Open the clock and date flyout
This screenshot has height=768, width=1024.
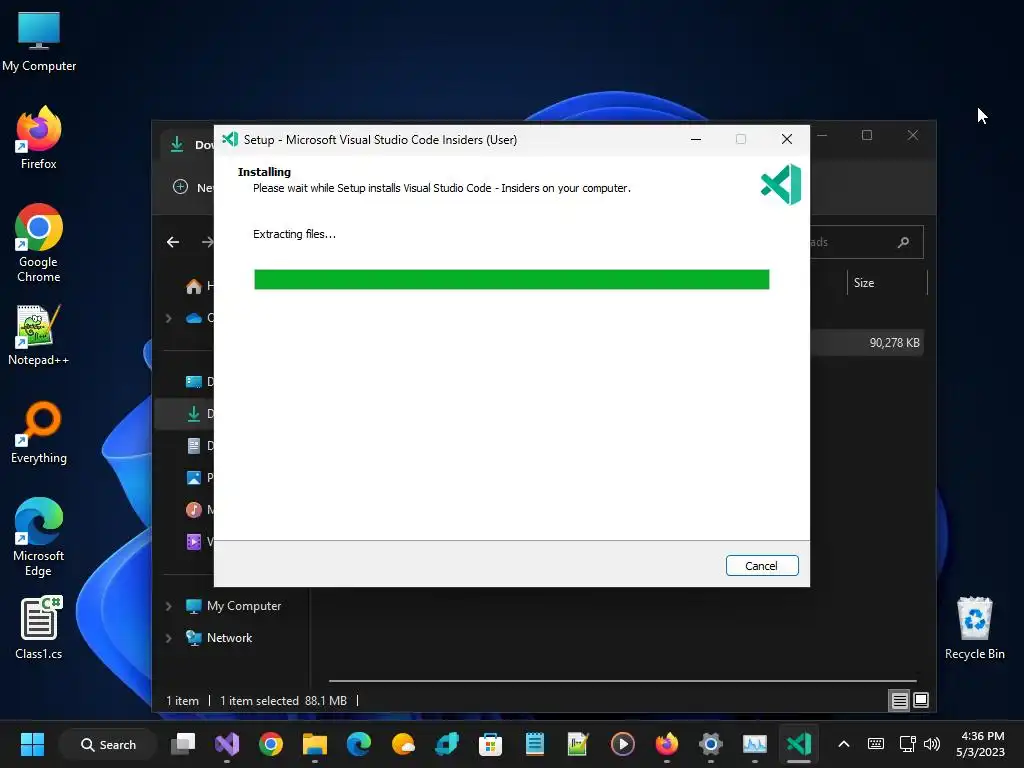tap(980, 744)
